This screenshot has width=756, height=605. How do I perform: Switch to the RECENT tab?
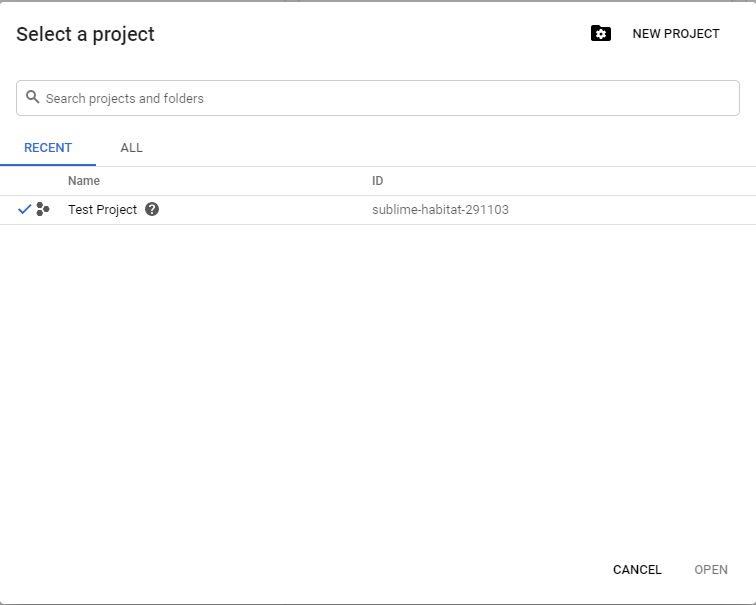click(48, 148)
